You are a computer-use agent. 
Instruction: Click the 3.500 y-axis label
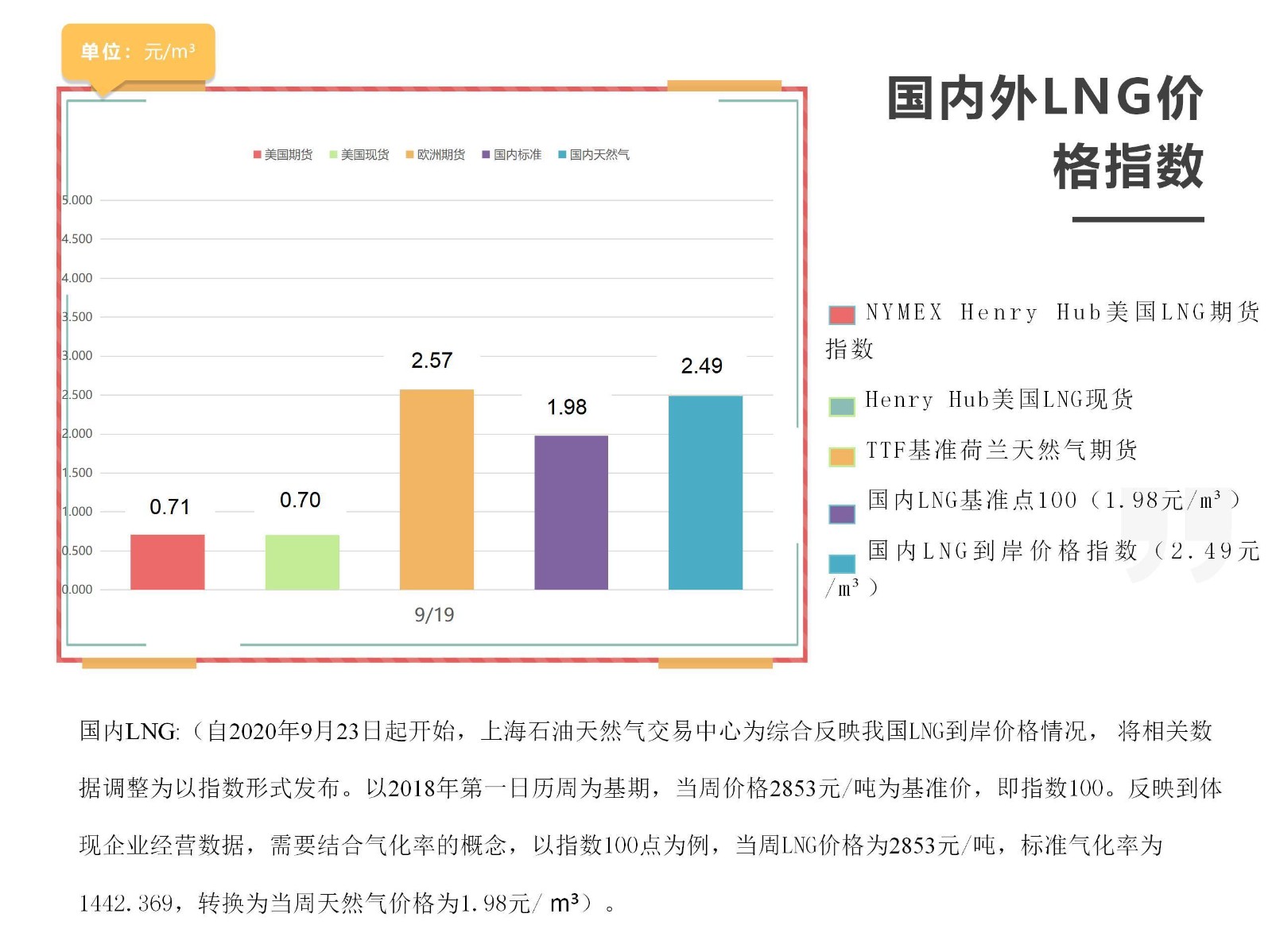coord(77,317)
